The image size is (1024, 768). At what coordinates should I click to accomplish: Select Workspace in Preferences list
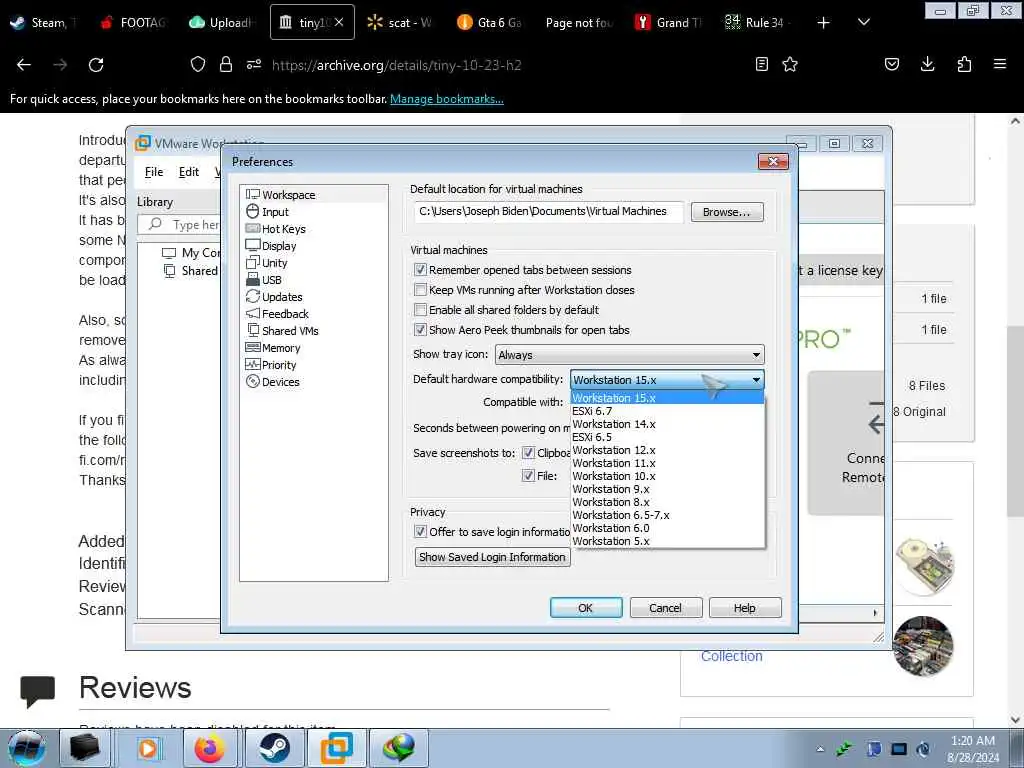[281, 195]
